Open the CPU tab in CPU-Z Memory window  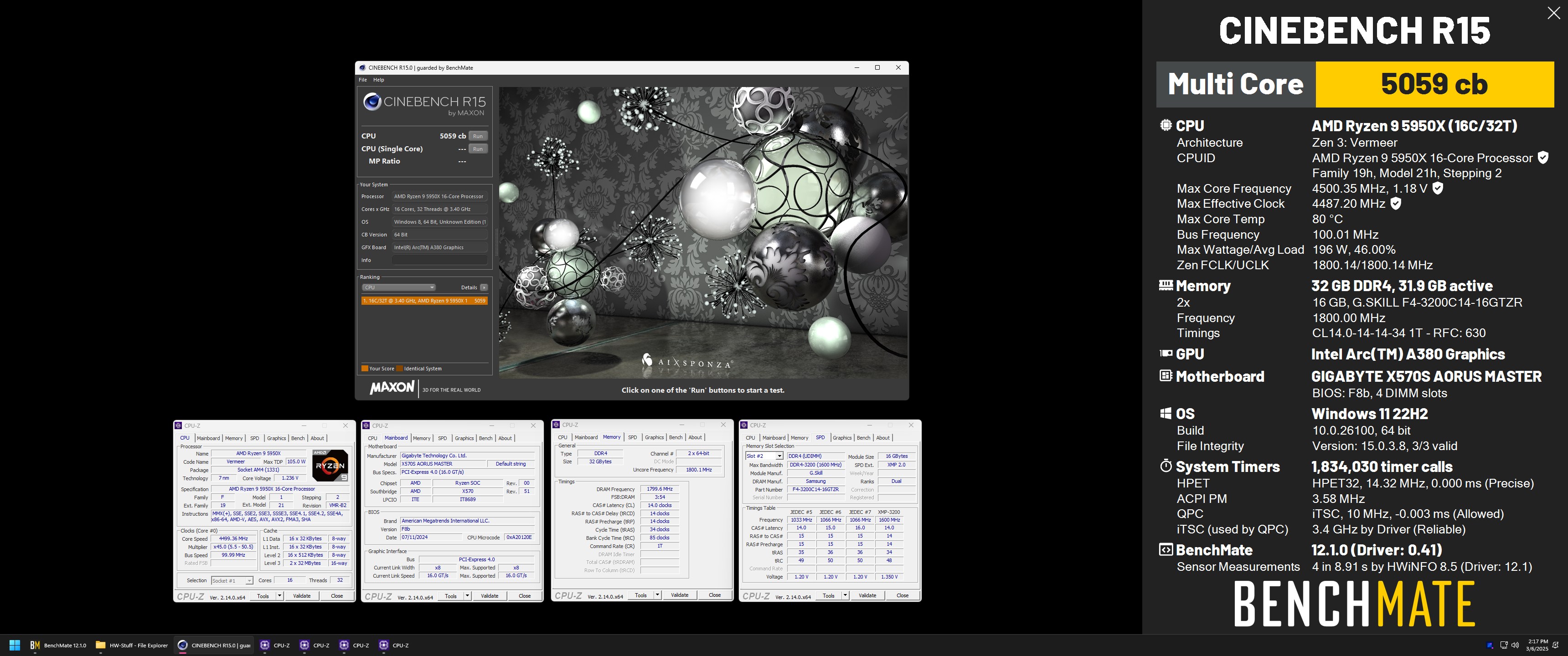point(562,437)
